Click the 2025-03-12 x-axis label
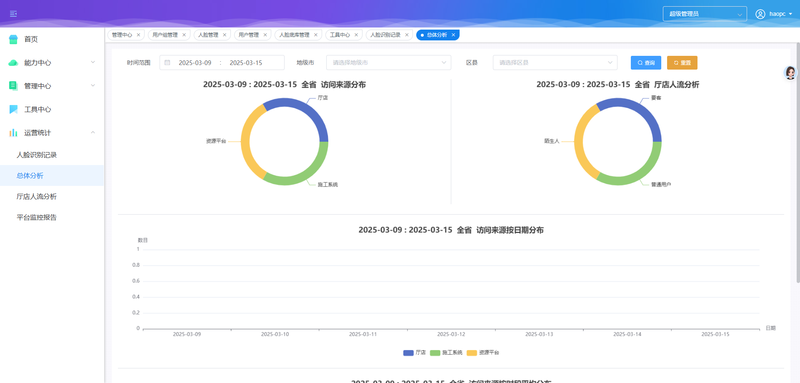The width and height of the screenshot is (800, 383). click(451, 335)
